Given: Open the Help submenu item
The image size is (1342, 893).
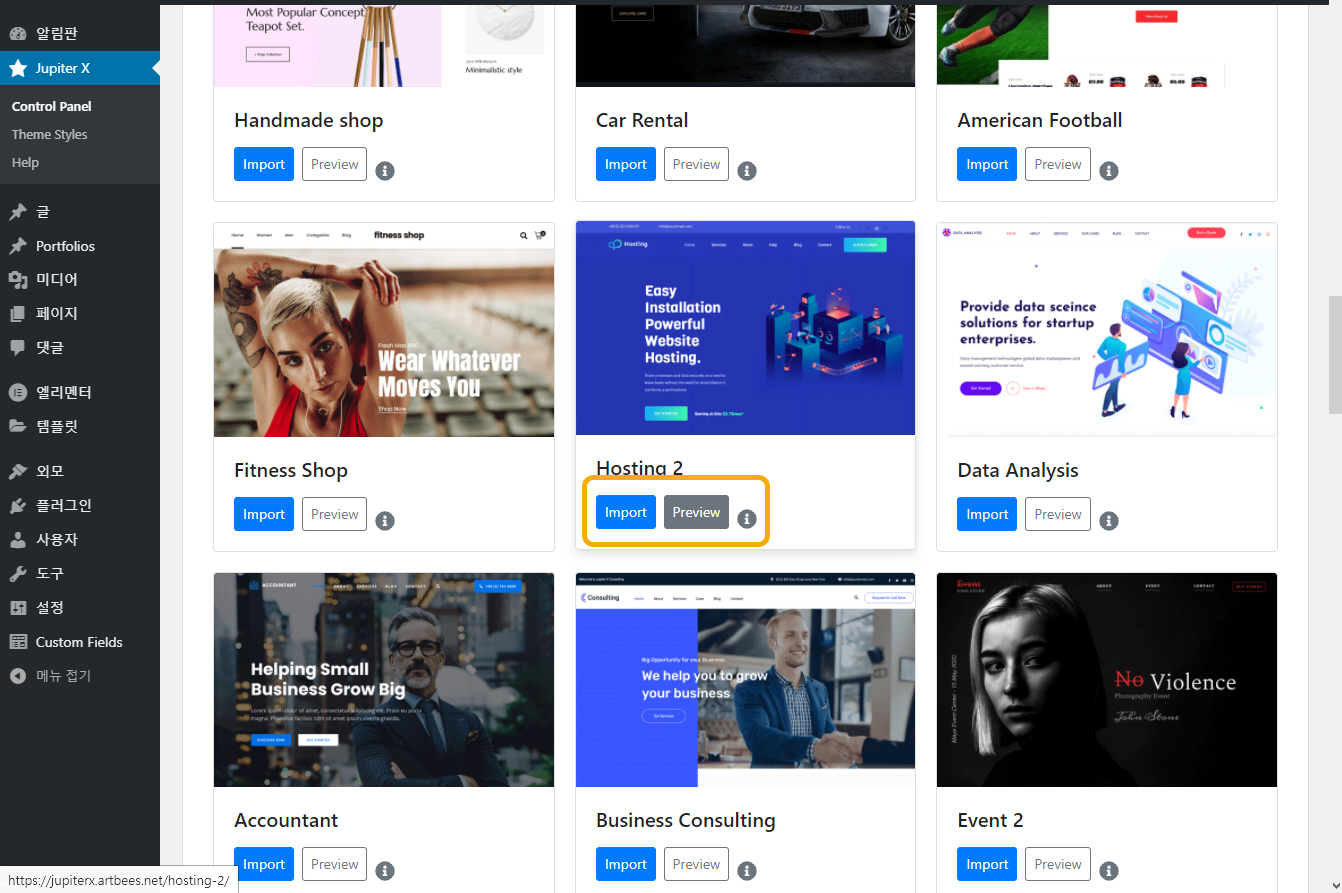Looking at the screenshot, I should 26,162.
